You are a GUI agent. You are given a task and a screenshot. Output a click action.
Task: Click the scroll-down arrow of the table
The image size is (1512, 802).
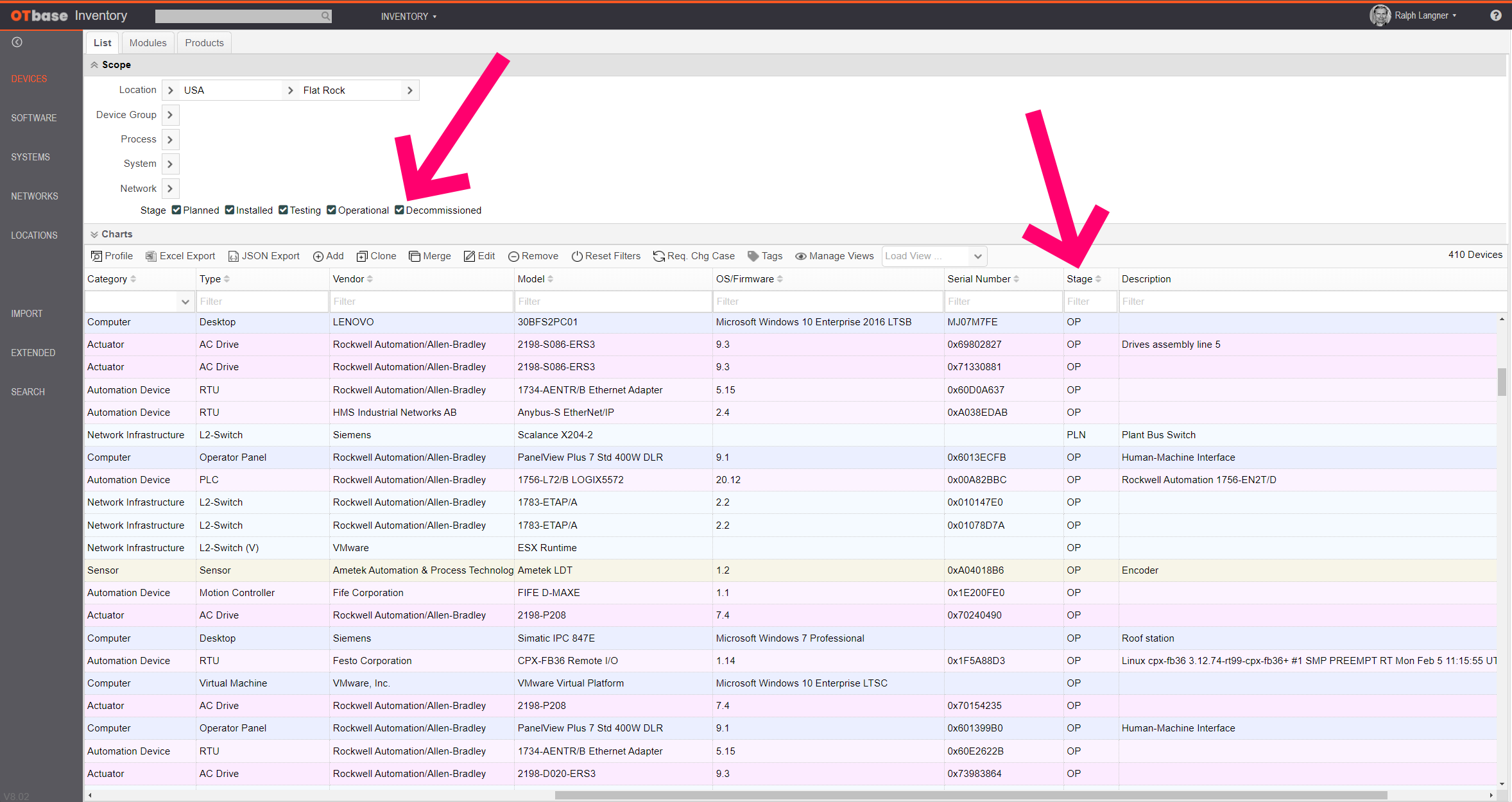(x=1502, y=784)
